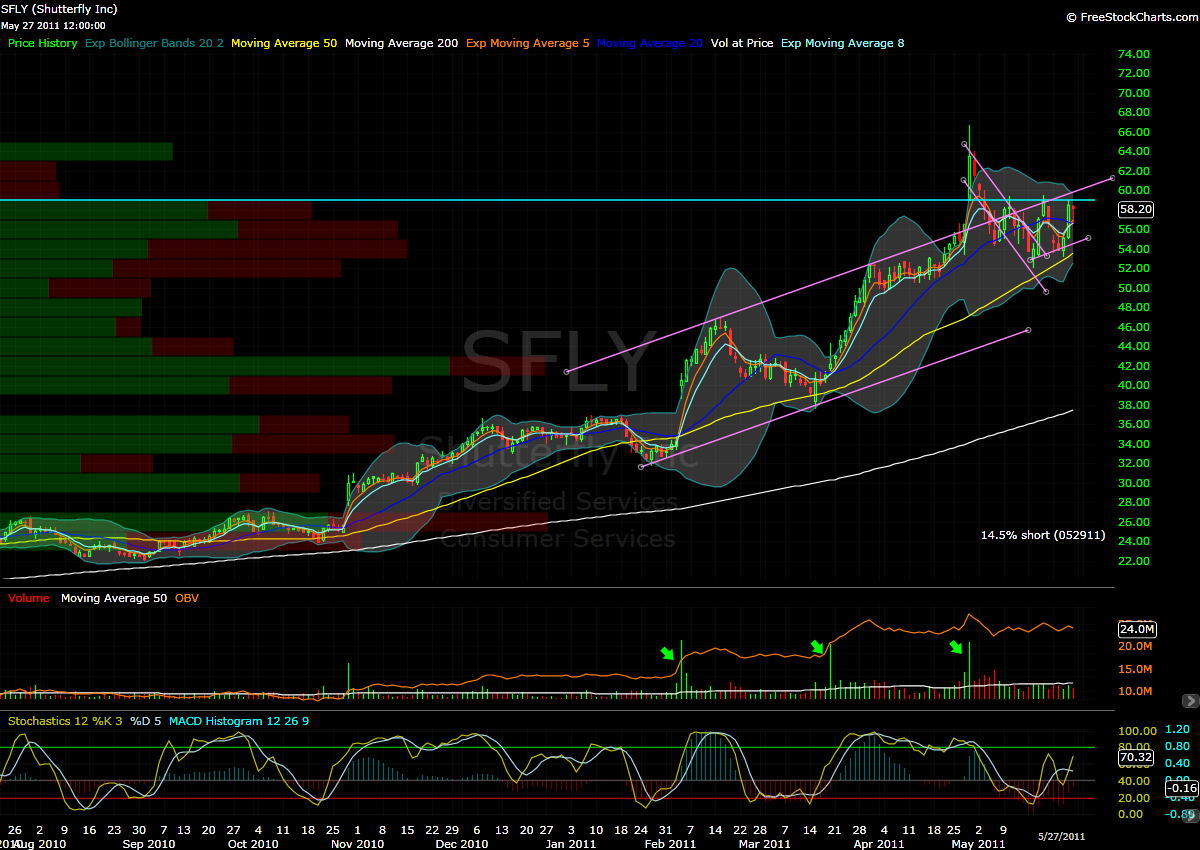This screenshot has width=1200, height=850.
Task: Select the 14.5% short (052911) note
Action: click(x=1043, y=535)
